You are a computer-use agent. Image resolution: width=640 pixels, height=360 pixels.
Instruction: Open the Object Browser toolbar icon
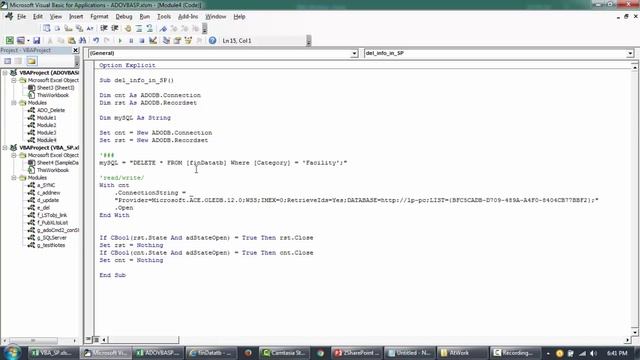click(x=188, y=40)
